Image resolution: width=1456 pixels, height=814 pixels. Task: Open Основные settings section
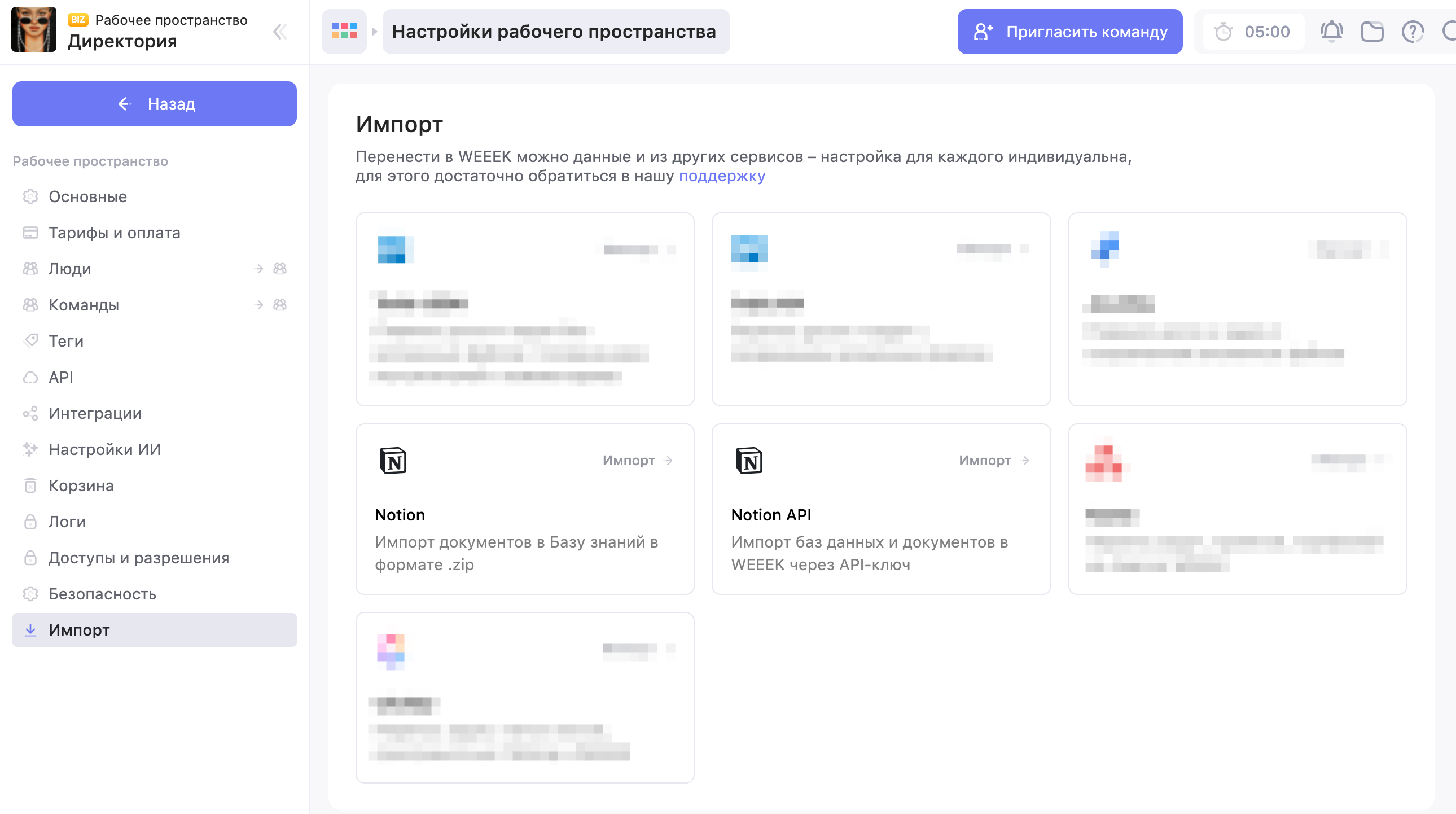coord(154,196)
